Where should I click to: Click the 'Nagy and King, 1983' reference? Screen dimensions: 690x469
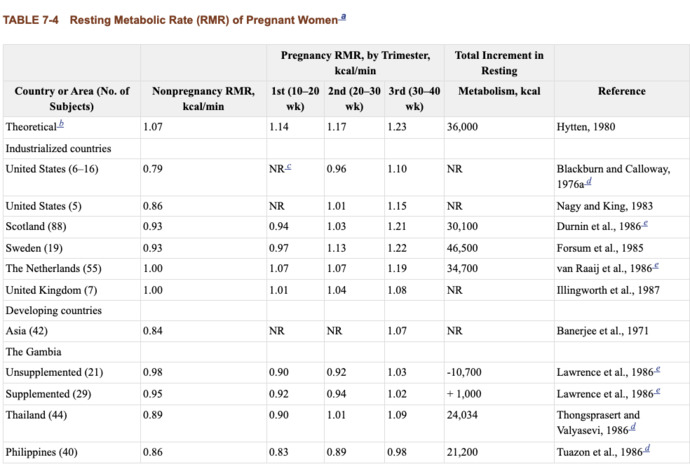(x=605, y=206)
